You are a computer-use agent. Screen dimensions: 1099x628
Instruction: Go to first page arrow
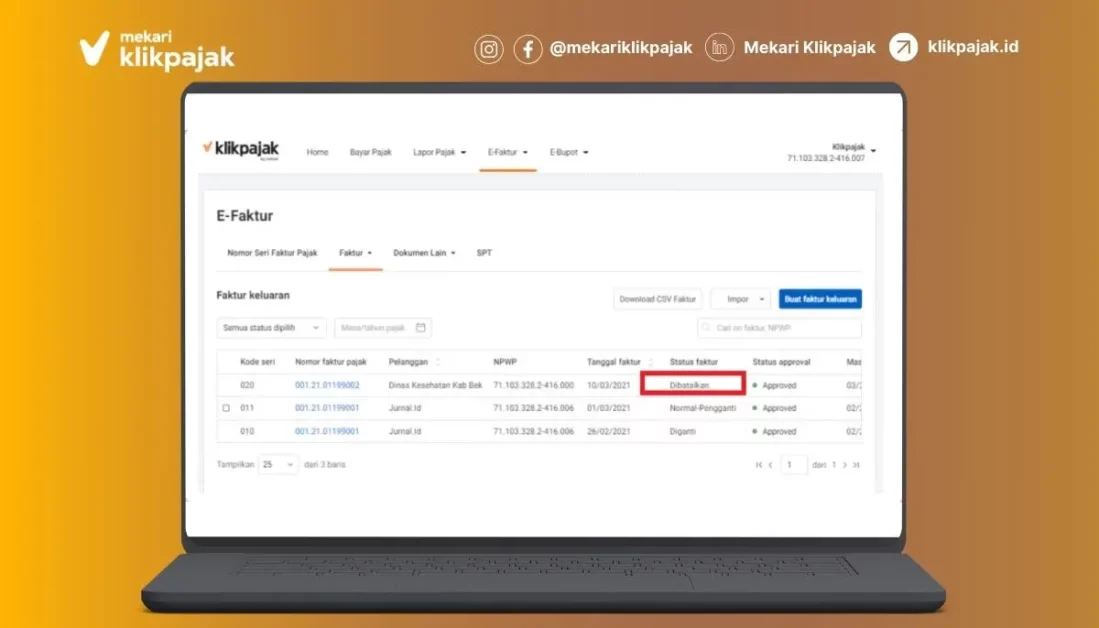click(x=758, y=465)
